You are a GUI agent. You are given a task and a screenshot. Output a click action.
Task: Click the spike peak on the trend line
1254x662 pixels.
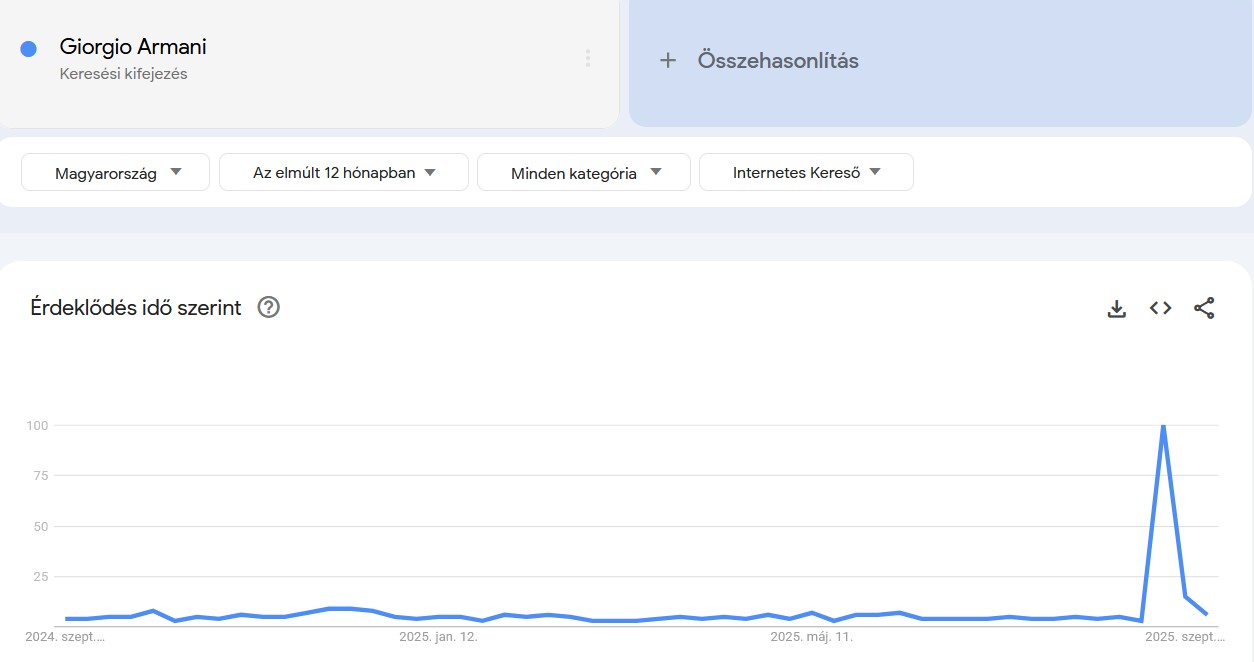point(1163,425)
